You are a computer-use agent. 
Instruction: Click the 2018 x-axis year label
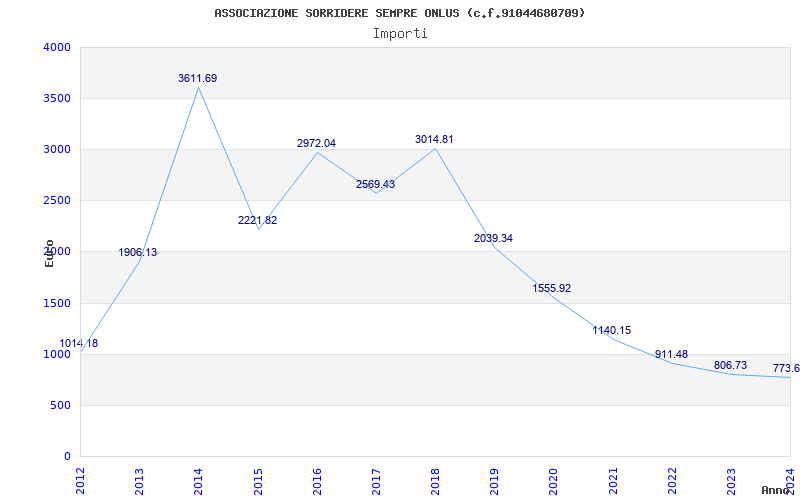tap(435, 480)
